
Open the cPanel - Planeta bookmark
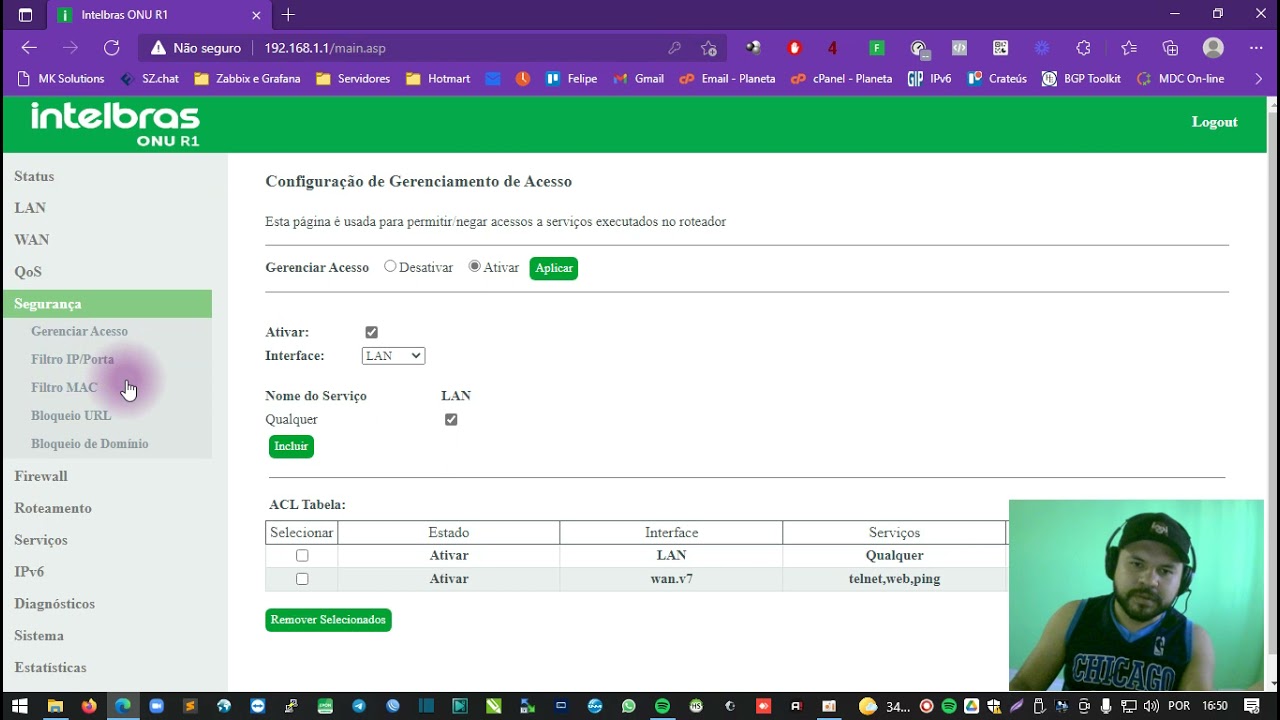coord(841,79)
